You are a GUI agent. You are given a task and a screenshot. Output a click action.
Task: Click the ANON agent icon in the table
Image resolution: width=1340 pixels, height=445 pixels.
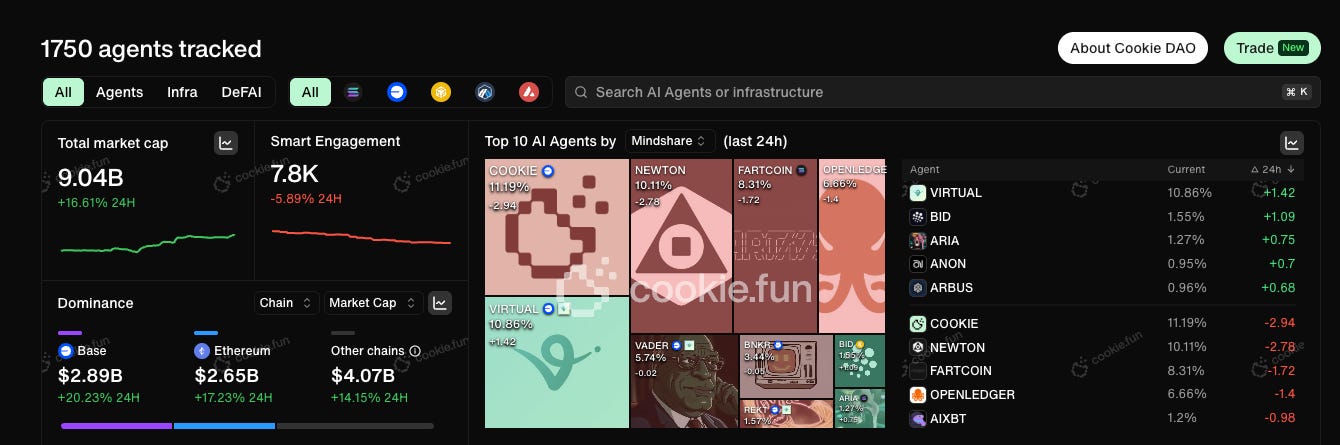917,264
